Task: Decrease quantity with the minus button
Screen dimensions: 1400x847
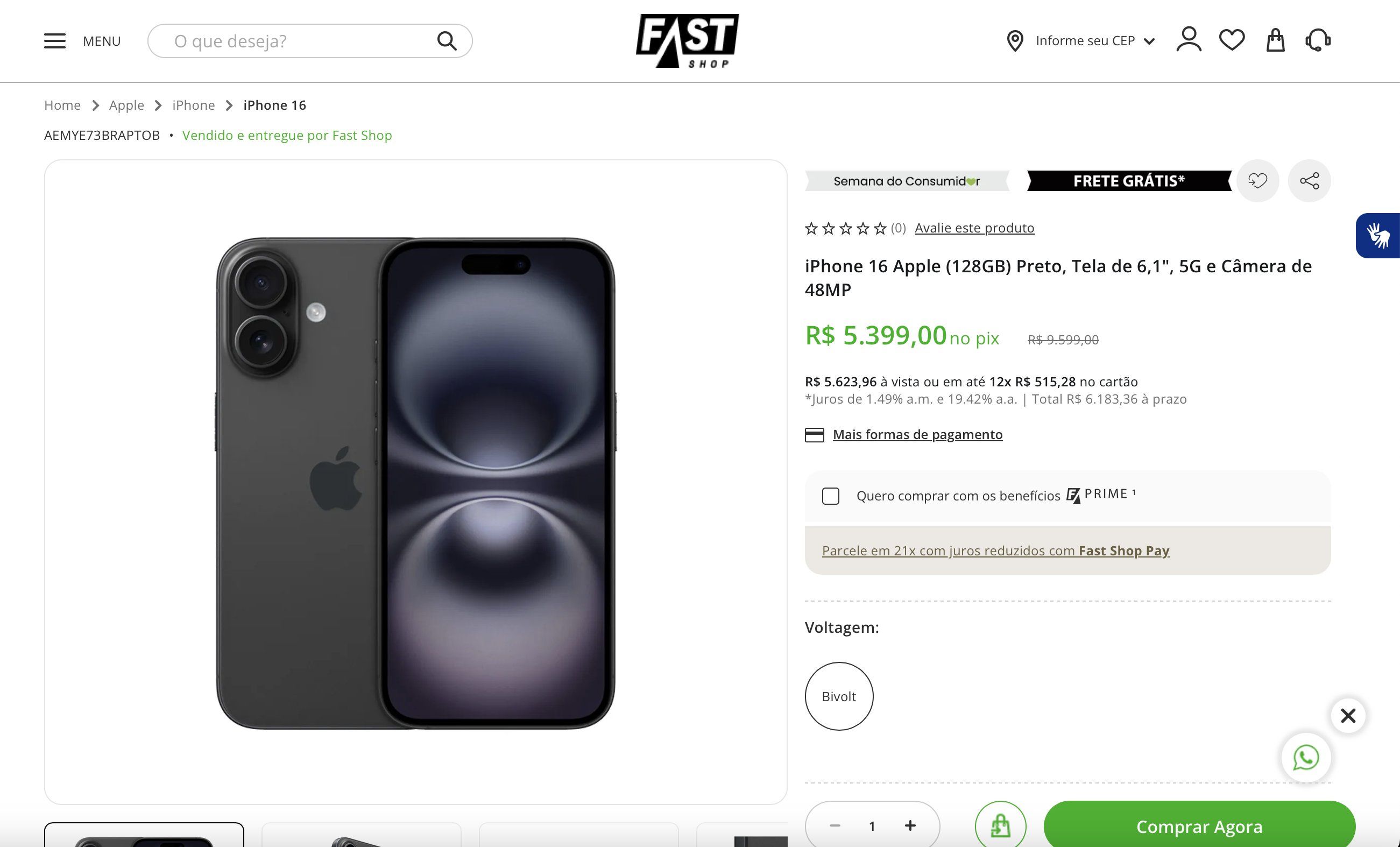Action: (835, 825)
